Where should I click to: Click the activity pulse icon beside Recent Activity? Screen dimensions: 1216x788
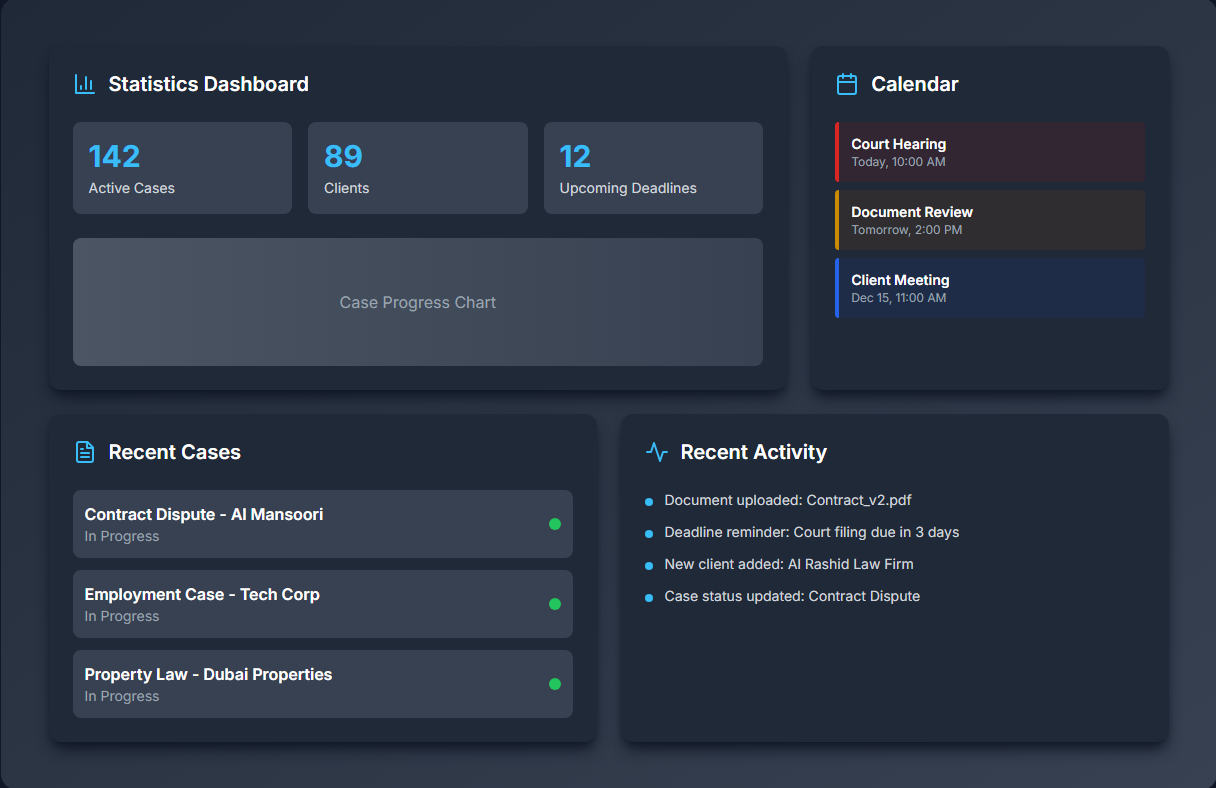tap(656, 452)
